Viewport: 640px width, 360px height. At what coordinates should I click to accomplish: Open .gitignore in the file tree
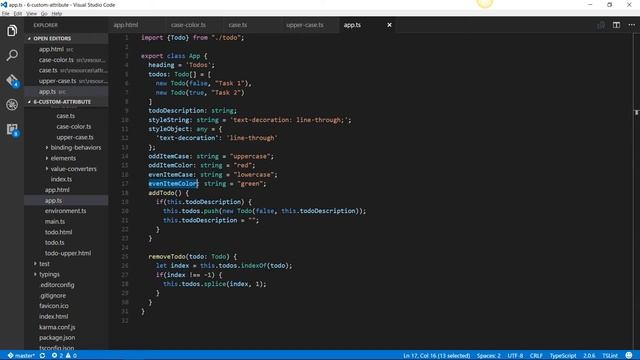pos(52,296)
